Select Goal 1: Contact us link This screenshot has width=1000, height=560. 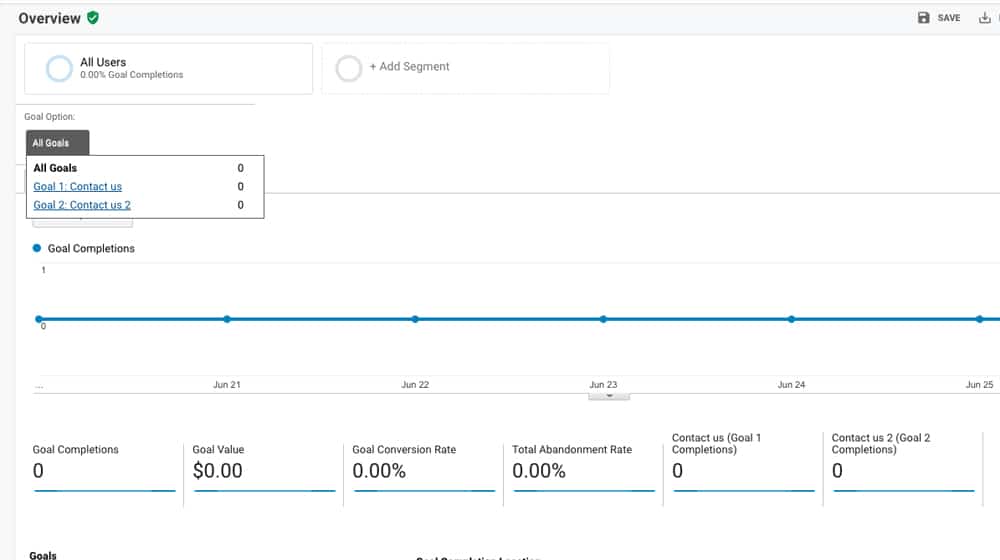coord(77,186)
